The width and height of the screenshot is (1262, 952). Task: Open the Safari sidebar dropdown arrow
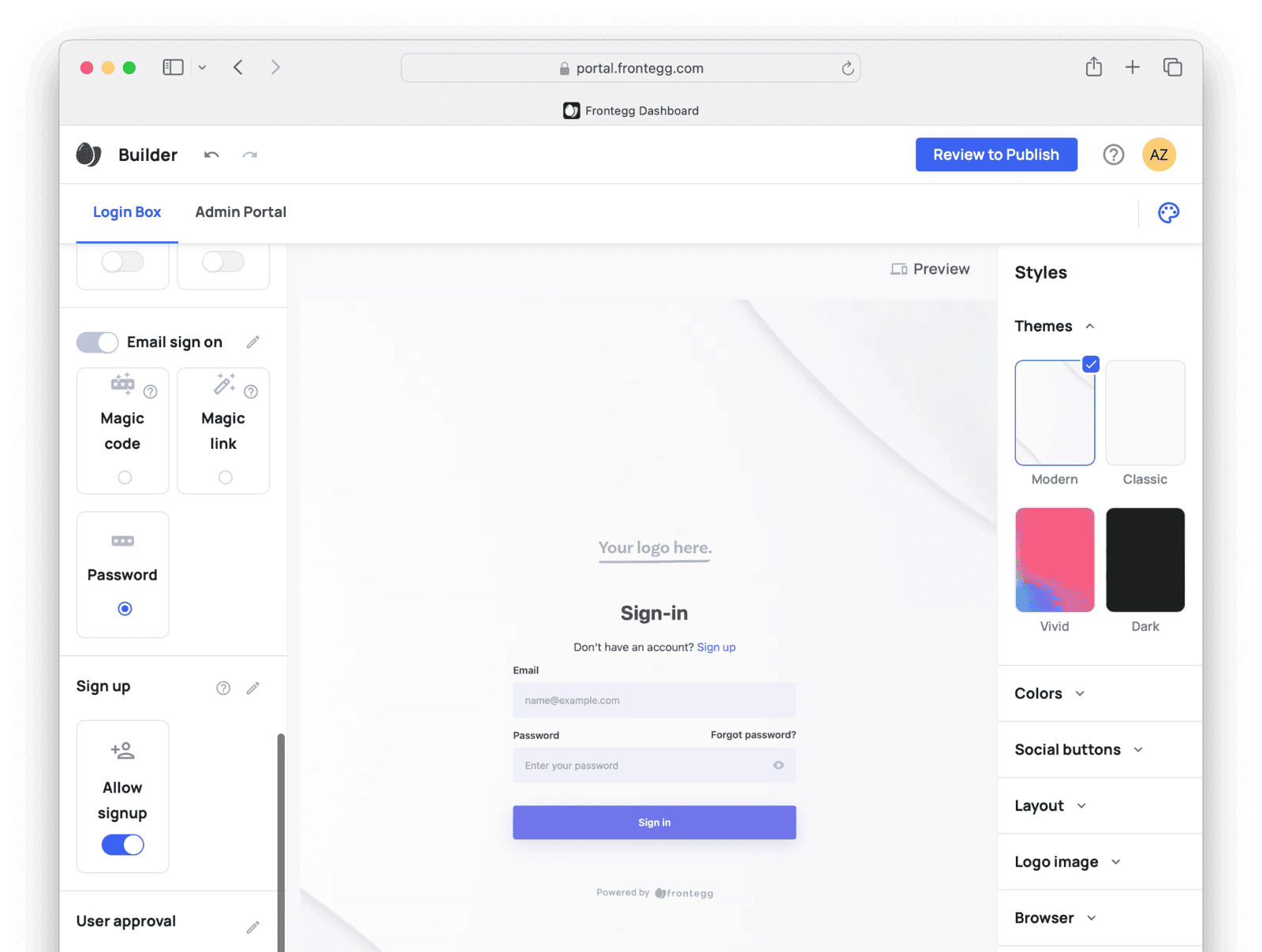pos(202,68)
